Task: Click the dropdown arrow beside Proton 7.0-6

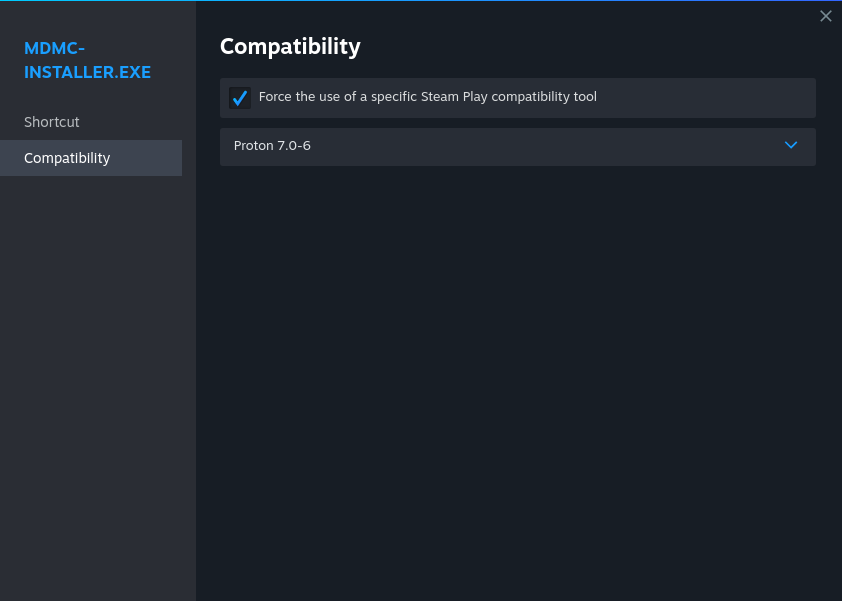Action: 791,145
